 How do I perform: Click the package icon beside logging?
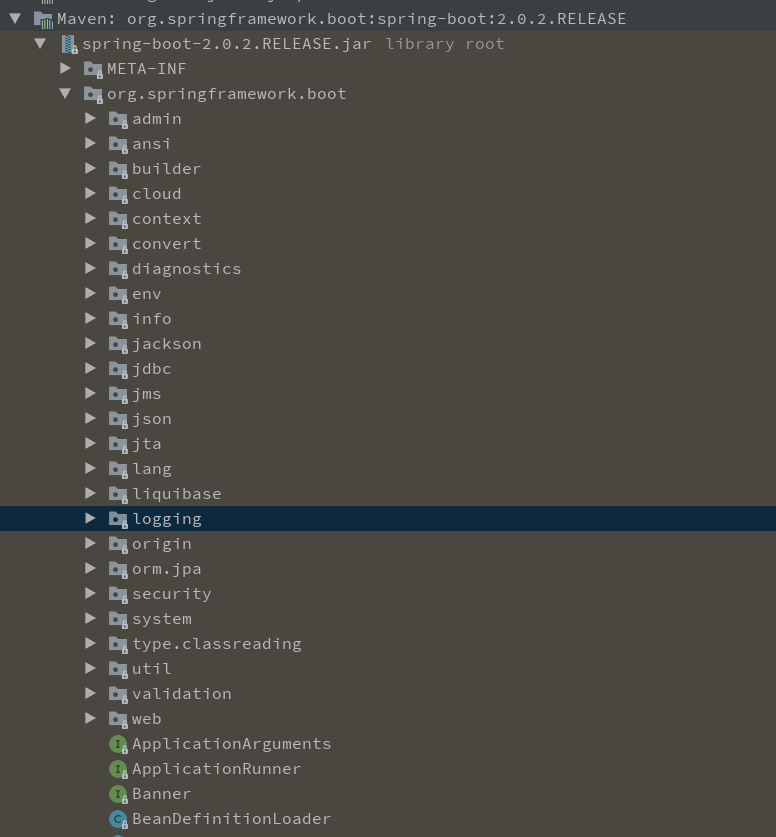pyautogui.click(x=118, y=518)
